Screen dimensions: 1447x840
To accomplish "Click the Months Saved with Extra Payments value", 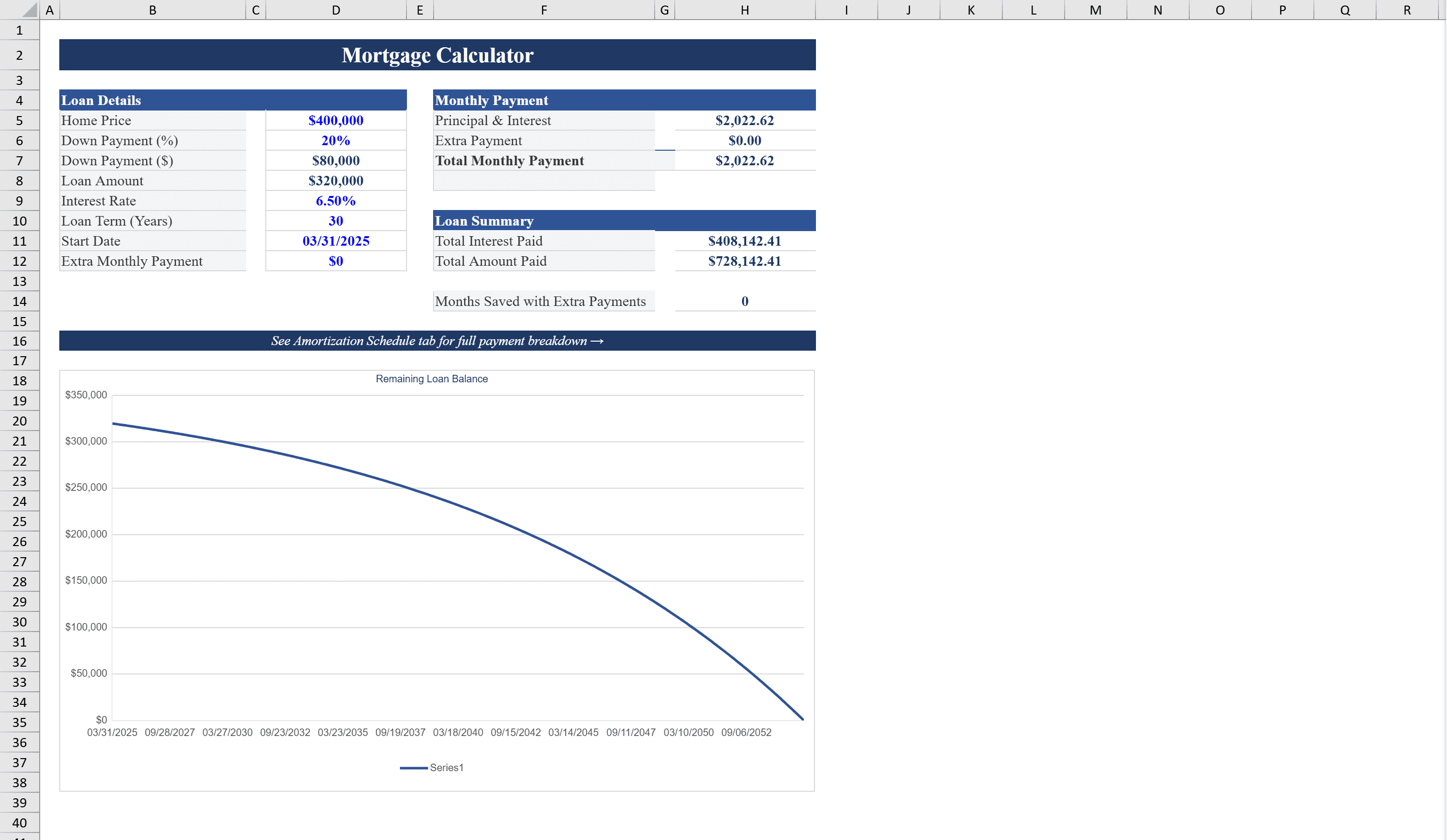I will tap(745, 301).
